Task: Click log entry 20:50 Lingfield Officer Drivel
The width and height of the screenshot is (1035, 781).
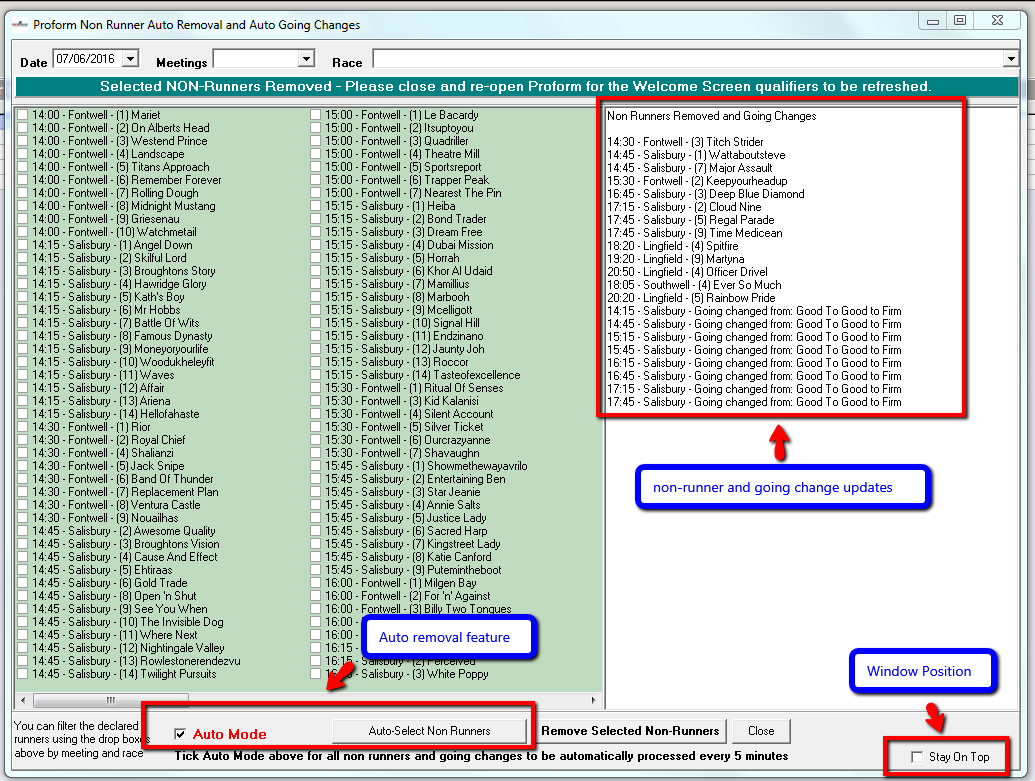Action: (687, 272)
